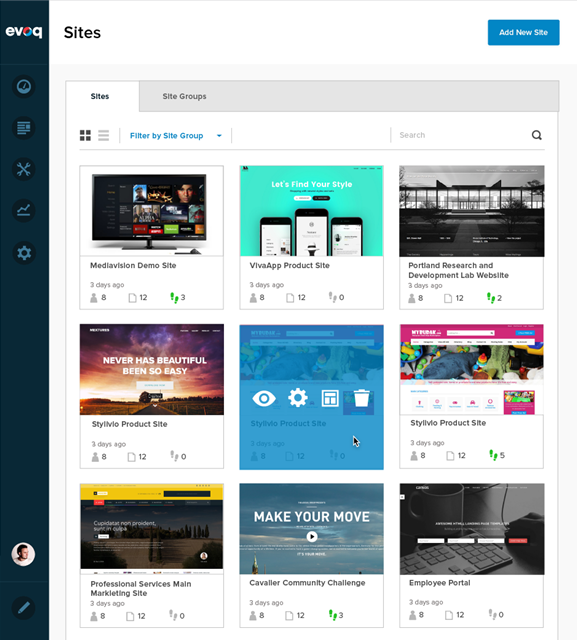Open the sunset Stylivio Product Site thumbnail
577x640 pixels.
152,369
